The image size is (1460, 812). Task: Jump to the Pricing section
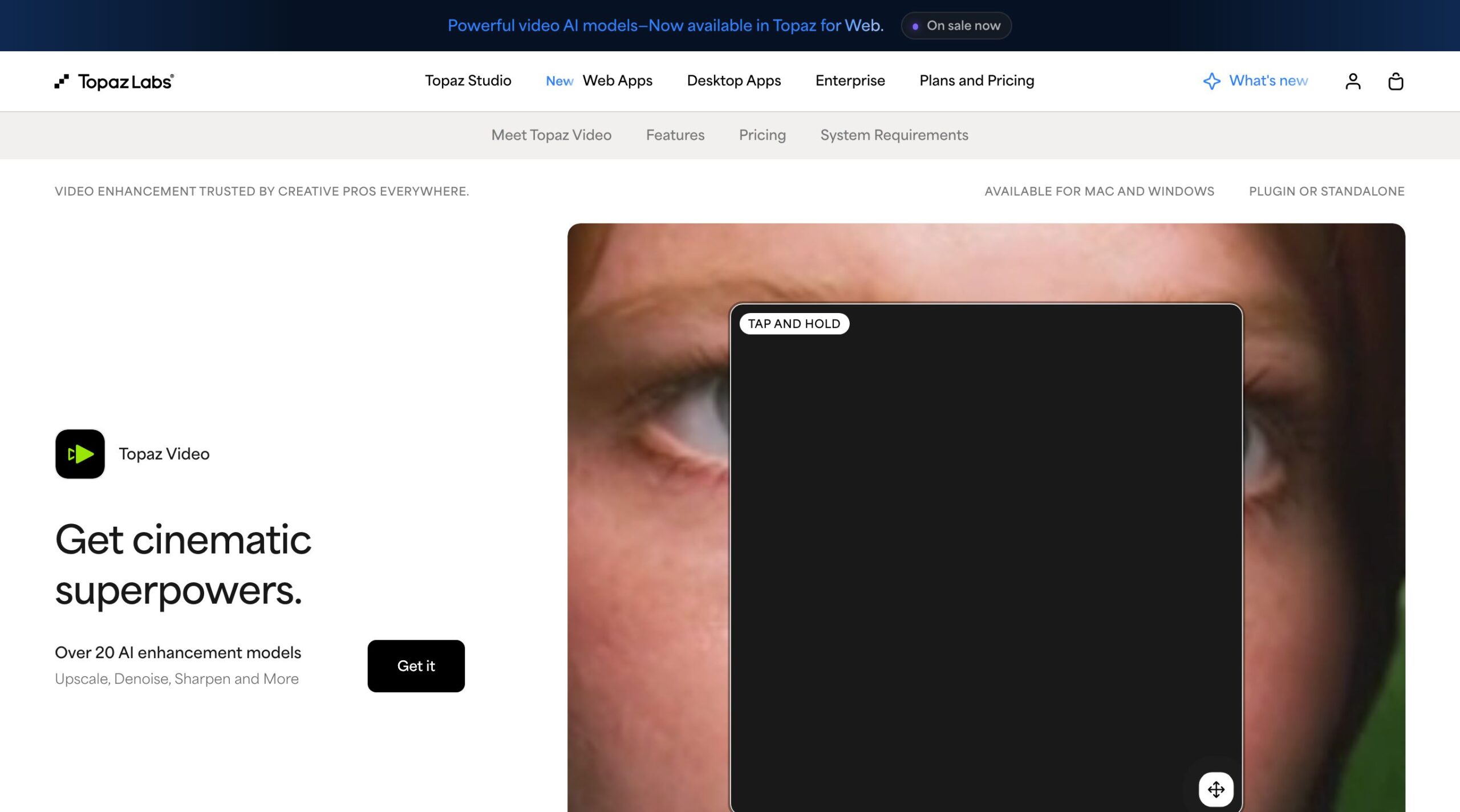click(x=762, y=135)
